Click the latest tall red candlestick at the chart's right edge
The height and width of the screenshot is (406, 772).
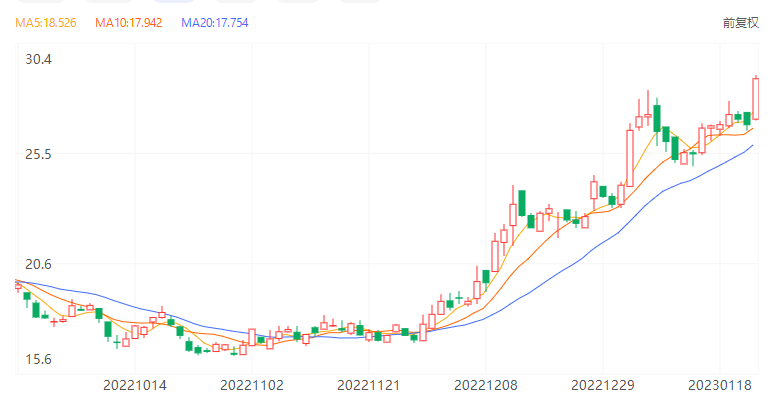click(x=756, y=98)
